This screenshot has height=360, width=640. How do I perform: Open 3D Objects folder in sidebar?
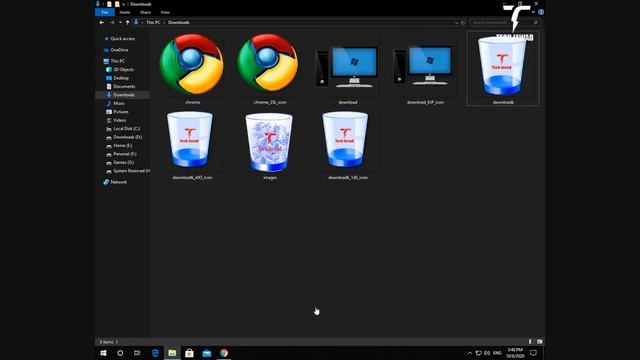(123, 70)
